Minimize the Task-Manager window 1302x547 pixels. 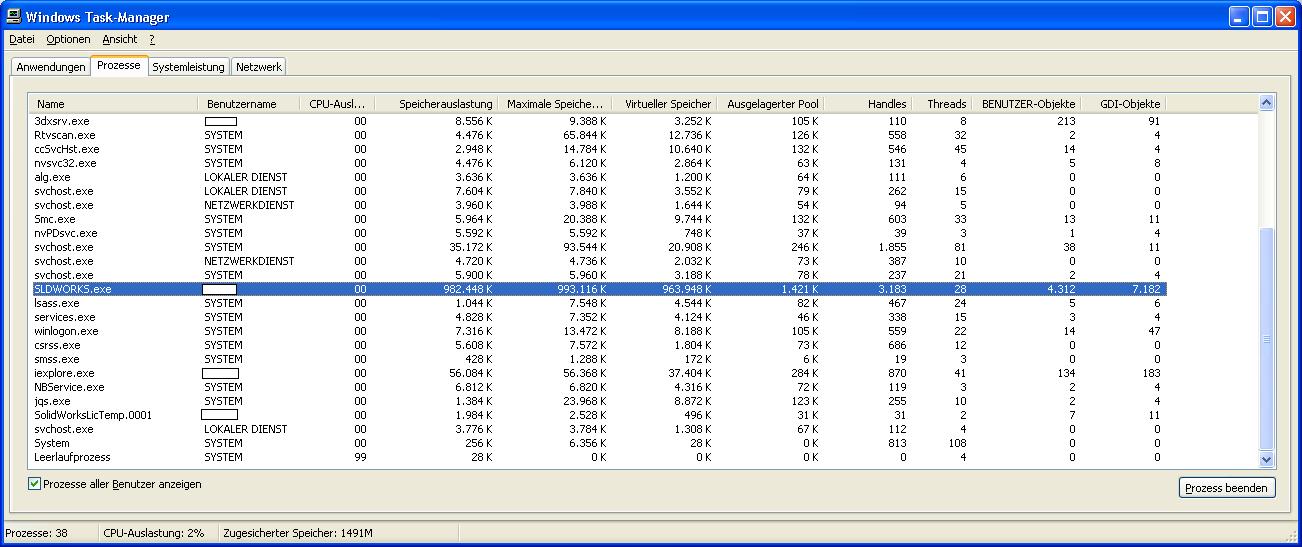tap(1239, 16)
